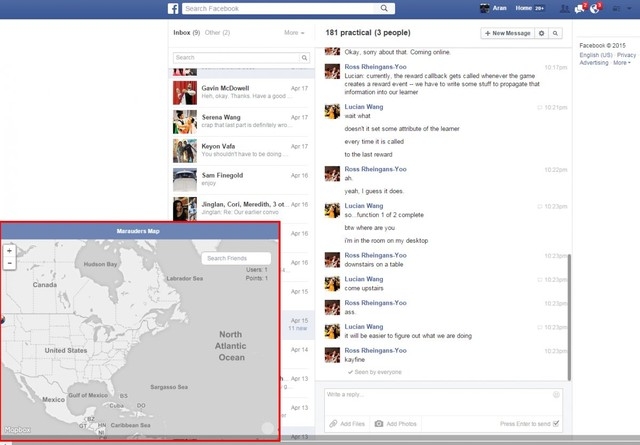The height and width of the screenshot is (445, 640).
Task: Click round button at map bottom right
Action: pos(268,428)
